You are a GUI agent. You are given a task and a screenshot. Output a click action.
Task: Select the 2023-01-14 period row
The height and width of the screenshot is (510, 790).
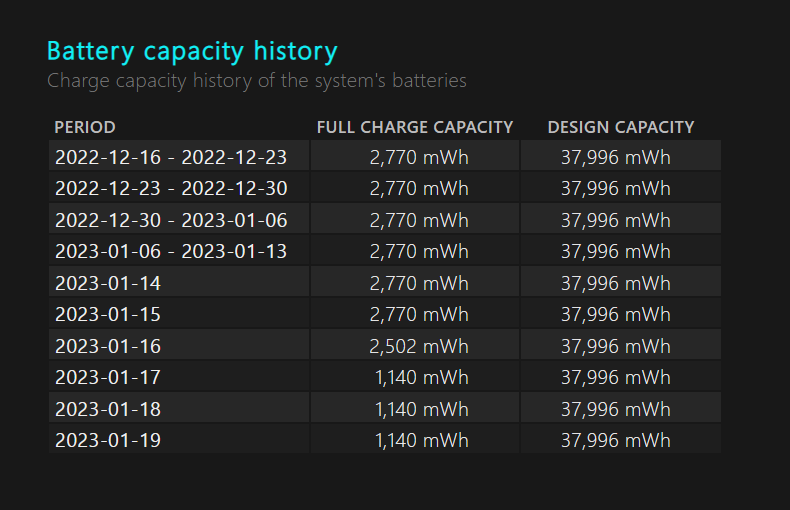[385, 283]
